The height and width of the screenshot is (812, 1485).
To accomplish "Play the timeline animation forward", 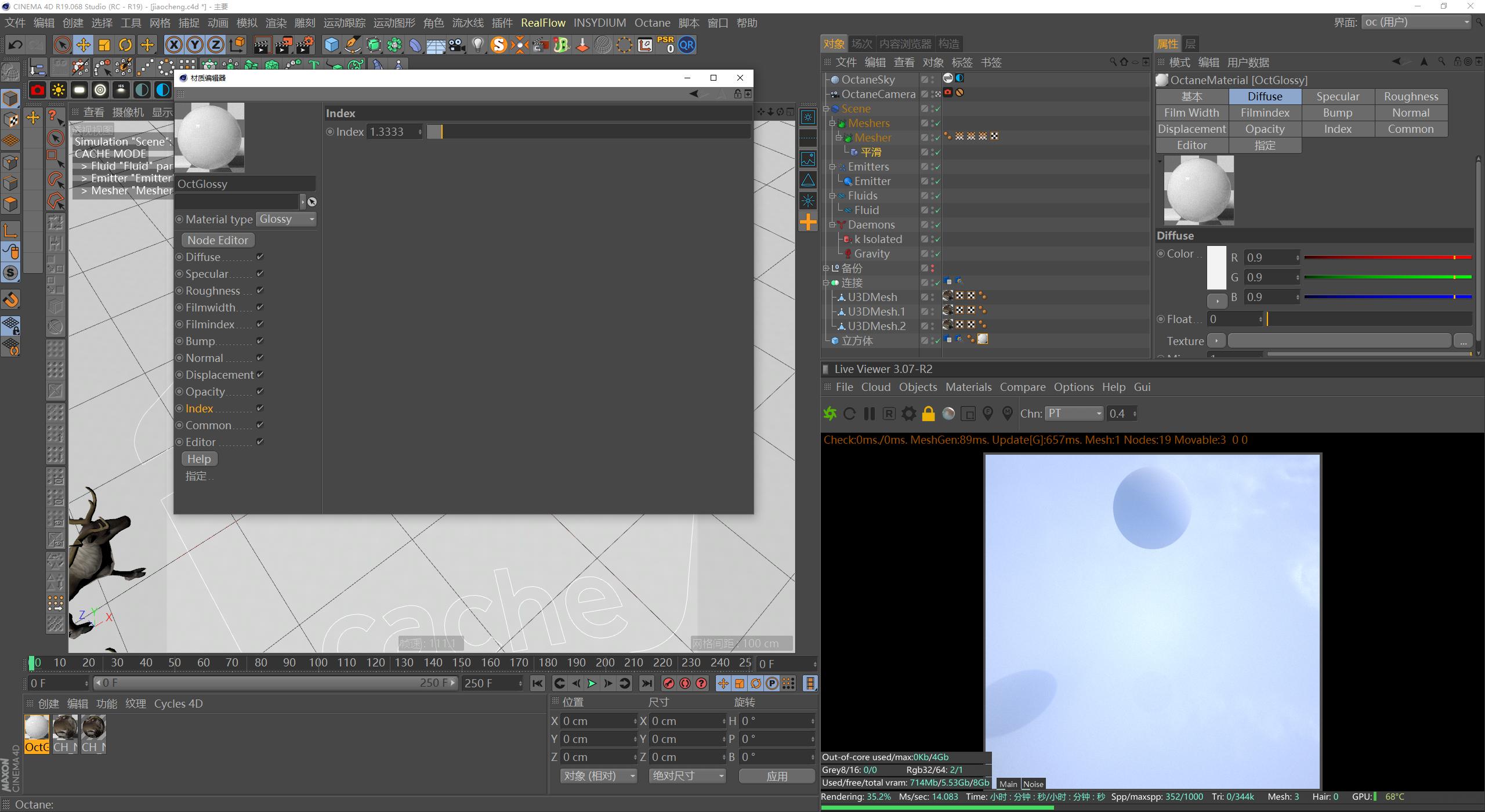I will [x=592, y=683].
